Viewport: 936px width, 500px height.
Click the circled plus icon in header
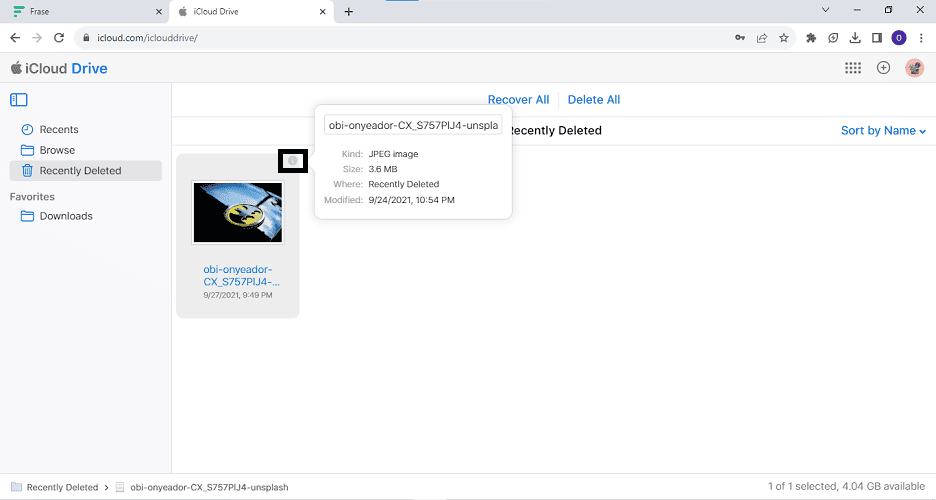click(883, 68)
